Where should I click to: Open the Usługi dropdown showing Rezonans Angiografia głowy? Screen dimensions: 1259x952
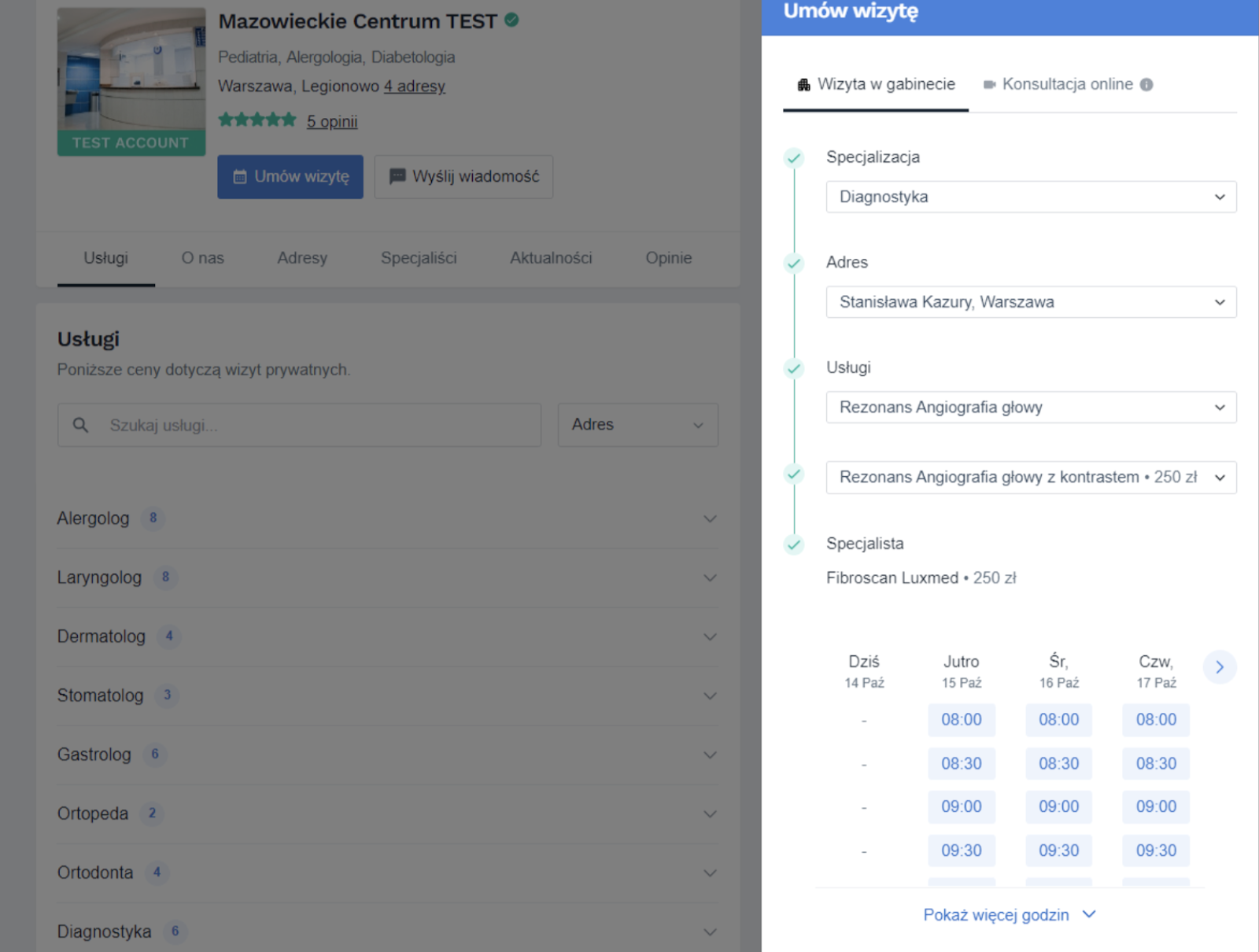[1031, 407]
